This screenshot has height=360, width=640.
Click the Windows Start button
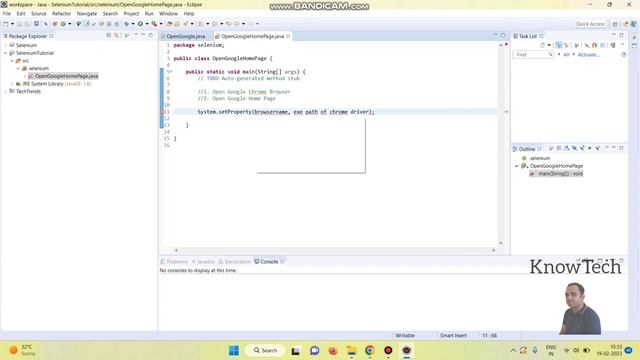[x=234, y=351]
